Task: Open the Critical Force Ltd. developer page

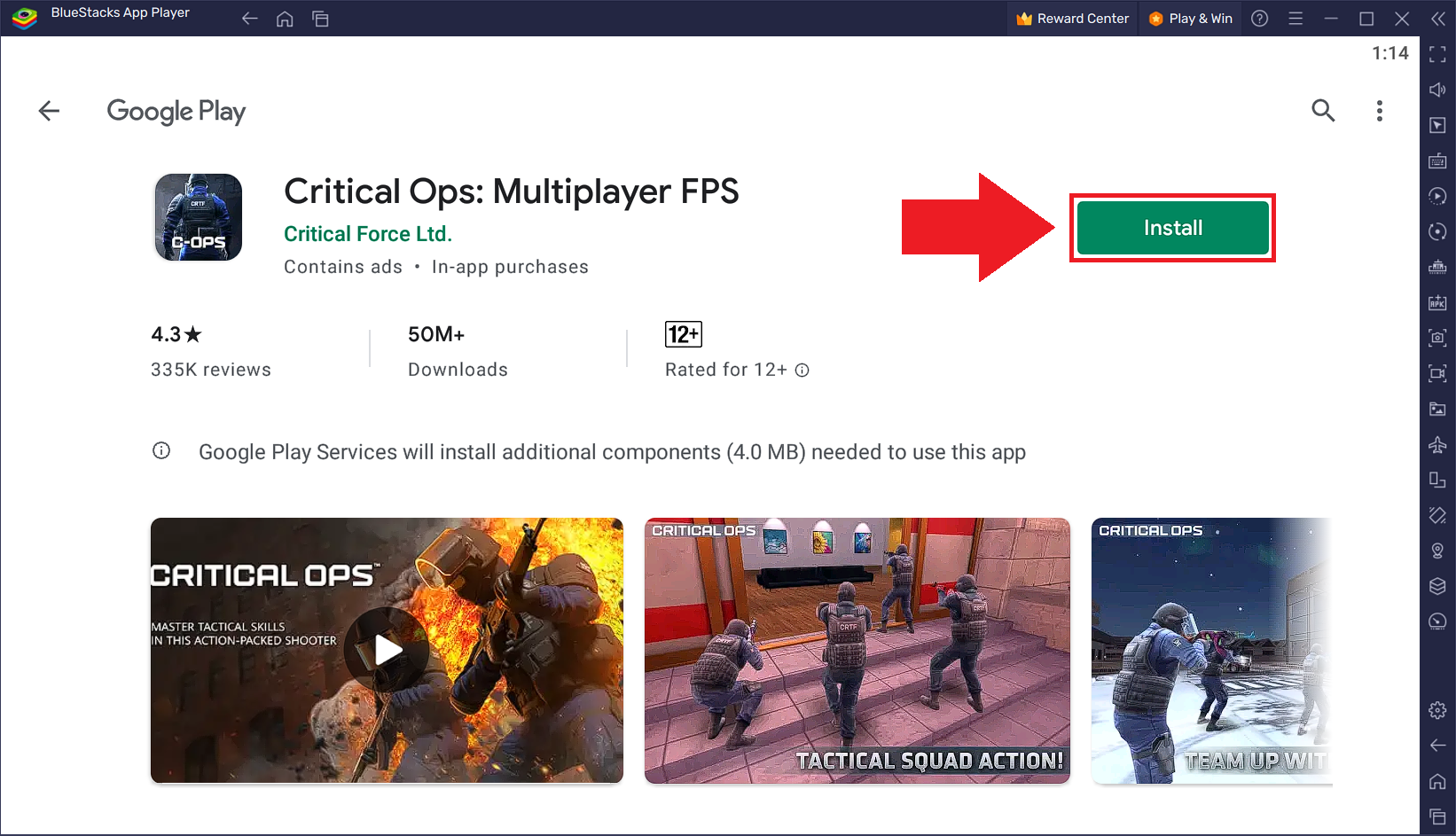Action: [367, 233]
